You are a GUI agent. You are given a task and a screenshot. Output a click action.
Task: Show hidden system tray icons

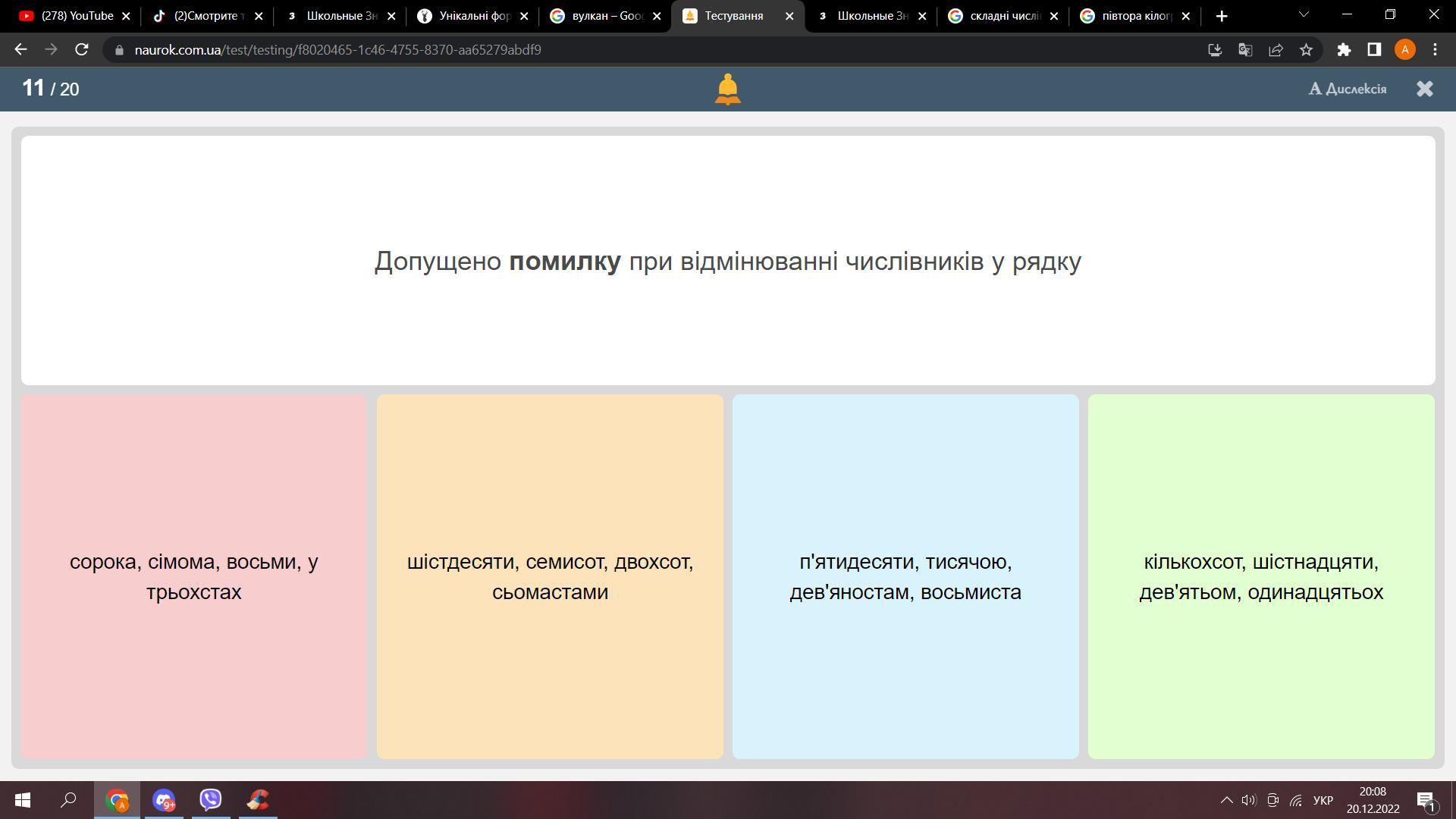1225,800
